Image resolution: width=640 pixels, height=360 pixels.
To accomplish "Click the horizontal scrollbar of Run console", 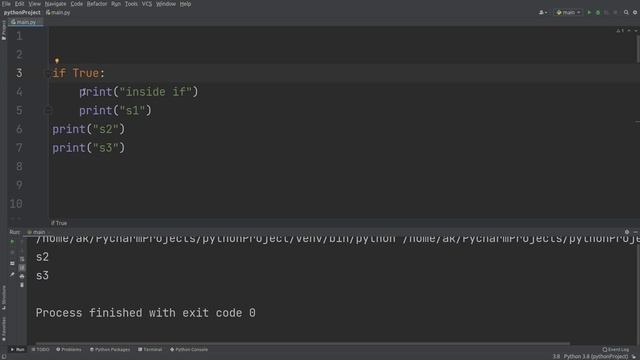I will pyautogui.click(x=302, y=344).
